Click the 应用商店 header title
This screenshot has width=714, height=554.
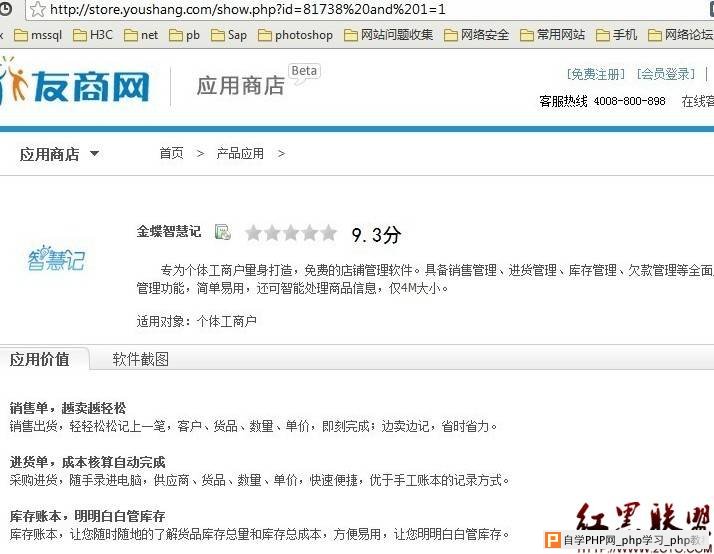pyautogui.click(x=241, y=86)
